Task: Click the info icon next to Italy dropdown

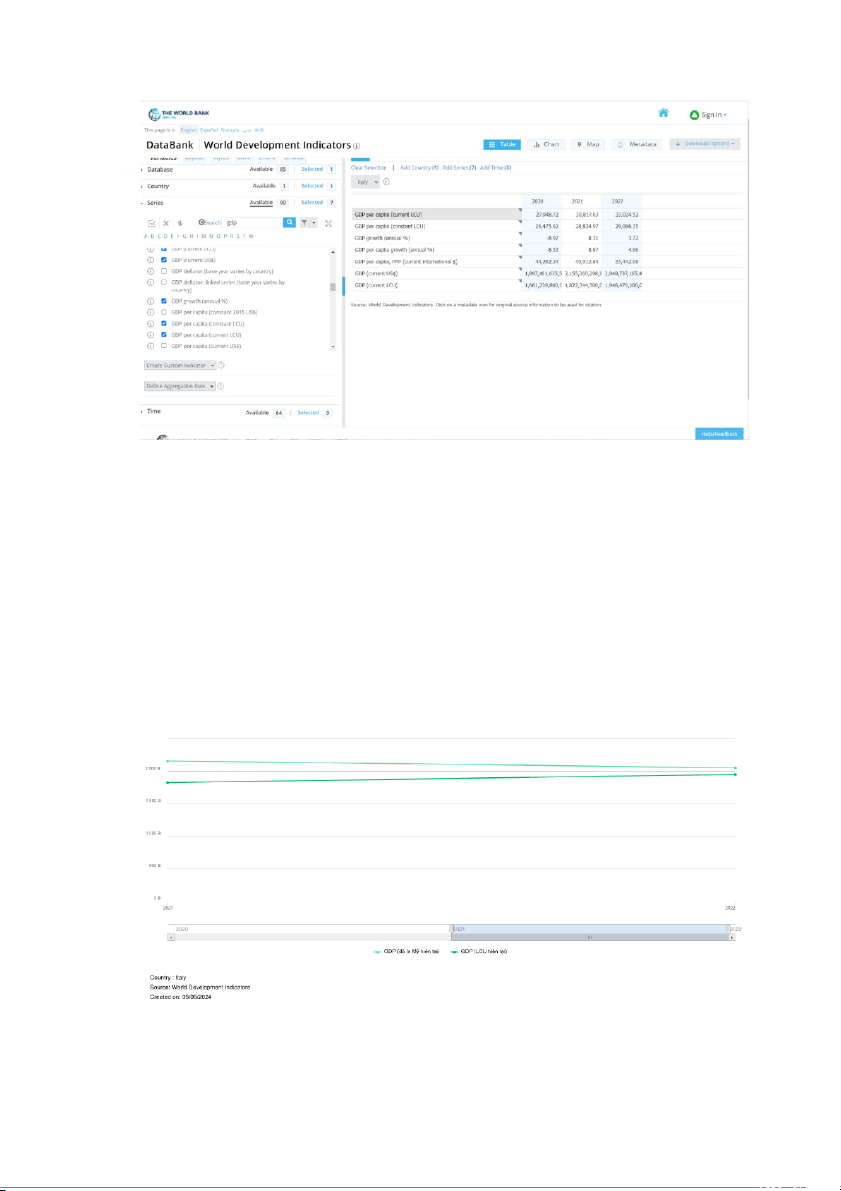Action: [x=386, y=182]
